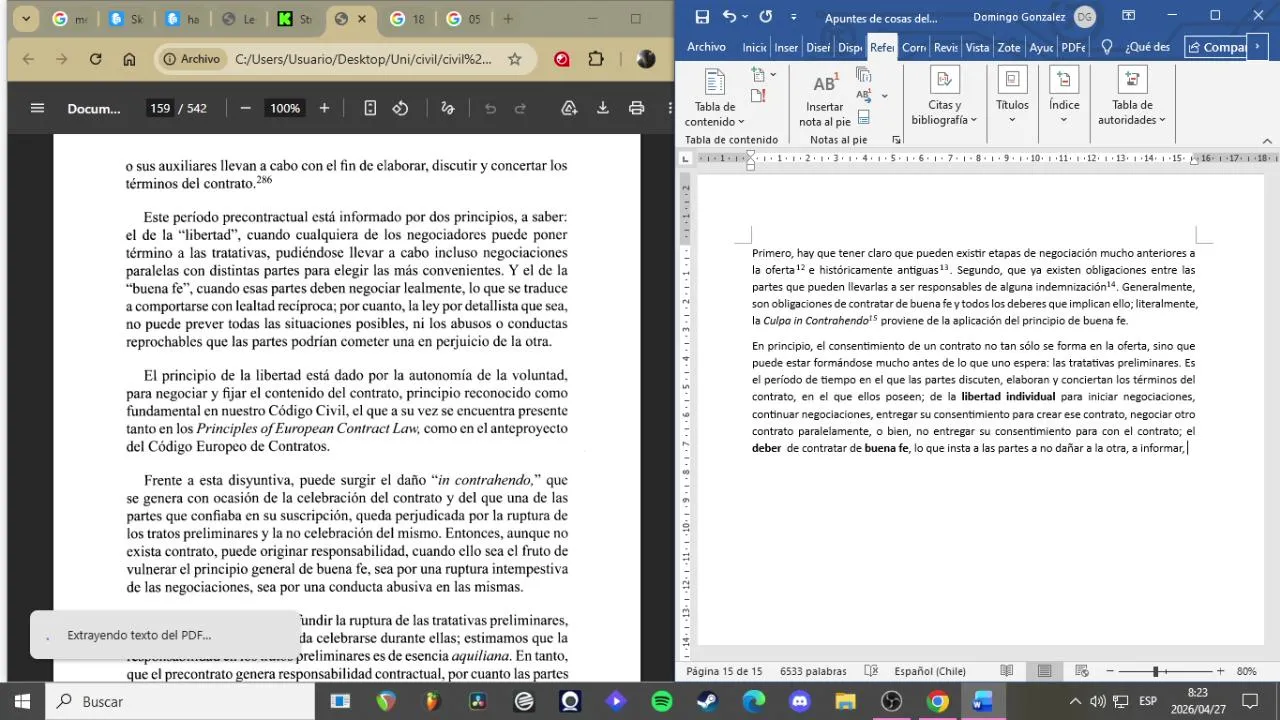Click the Windows taskbar Buscar search box

pyautogui.click(x=181, y=702)
